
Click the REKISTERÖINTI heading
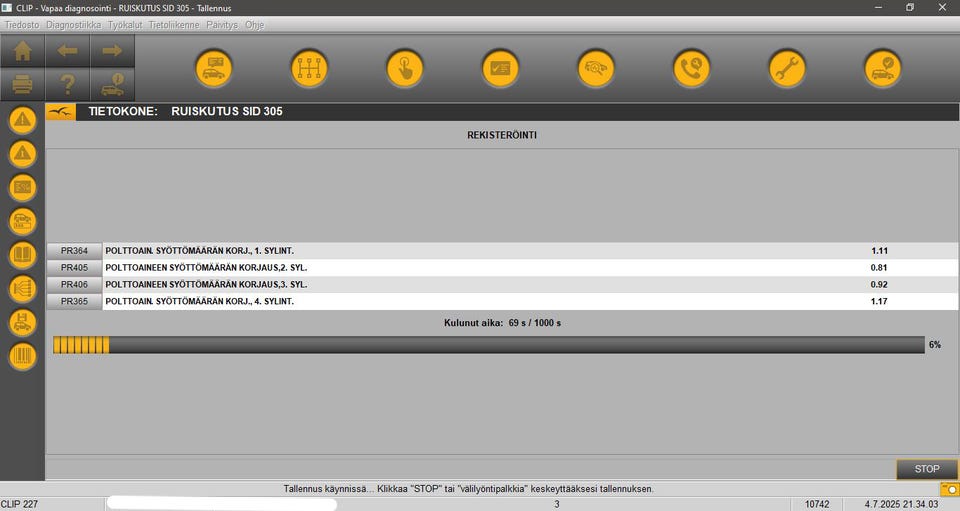pos(502,135)
